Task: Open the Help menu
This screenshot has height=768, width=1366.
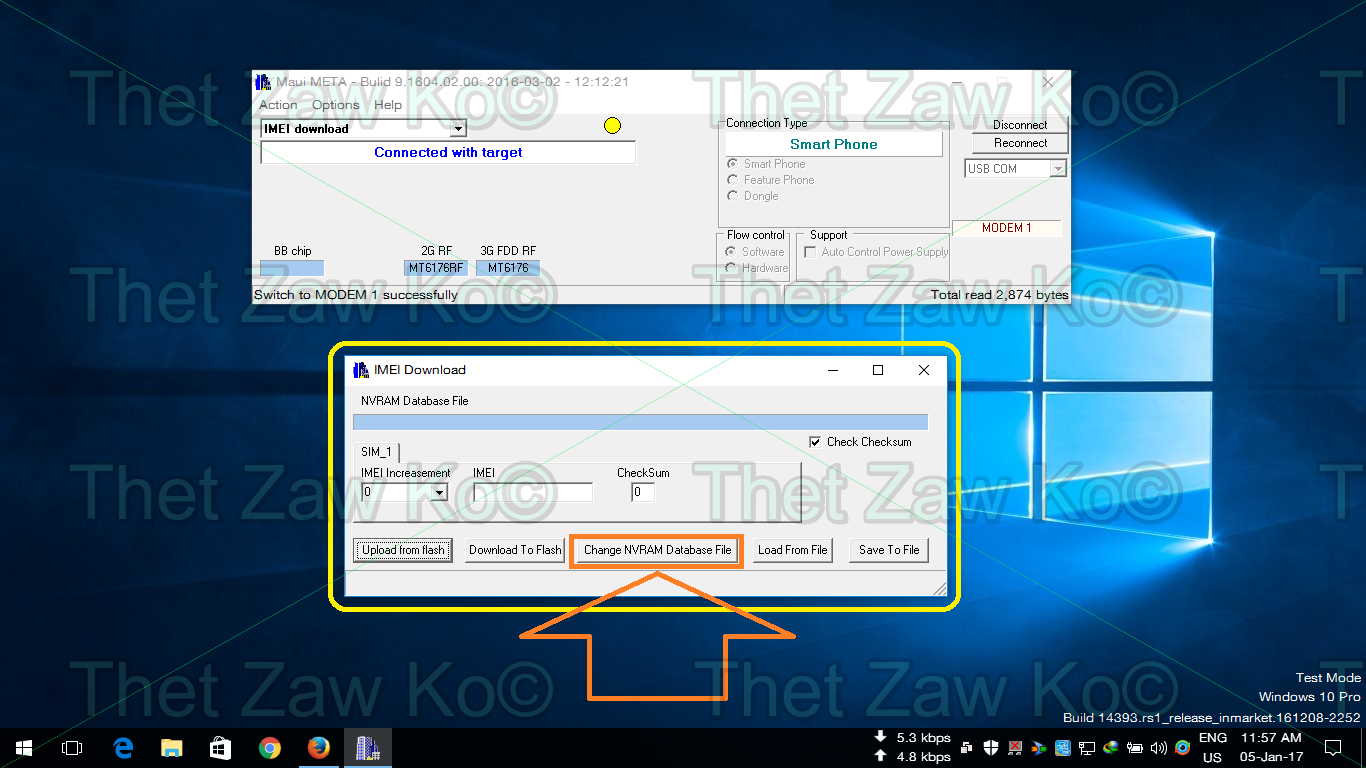Action: (x=388, y=105)
